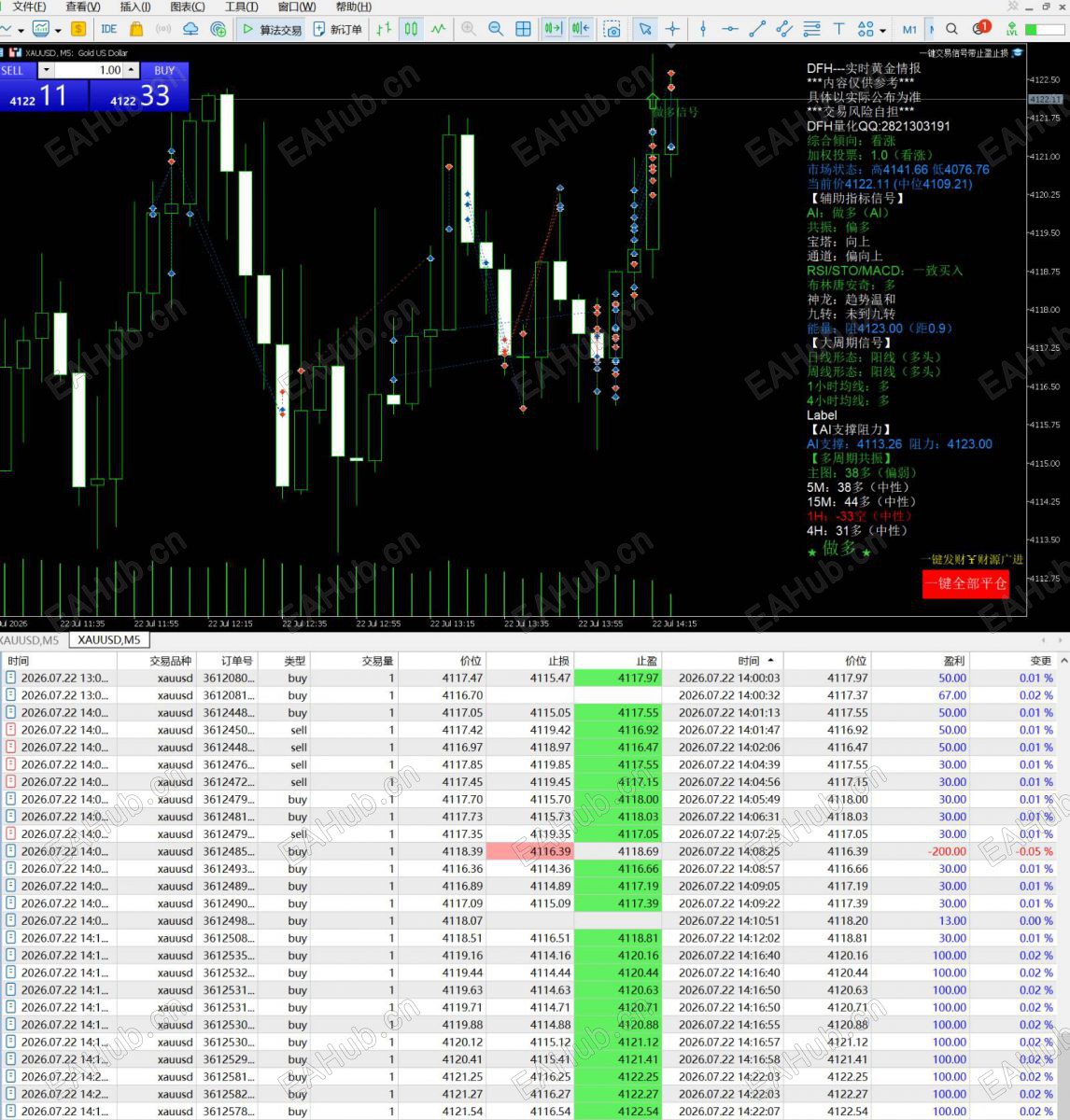Select the crosshair tool
The image size is (1070, 1120).
point(673,29)
